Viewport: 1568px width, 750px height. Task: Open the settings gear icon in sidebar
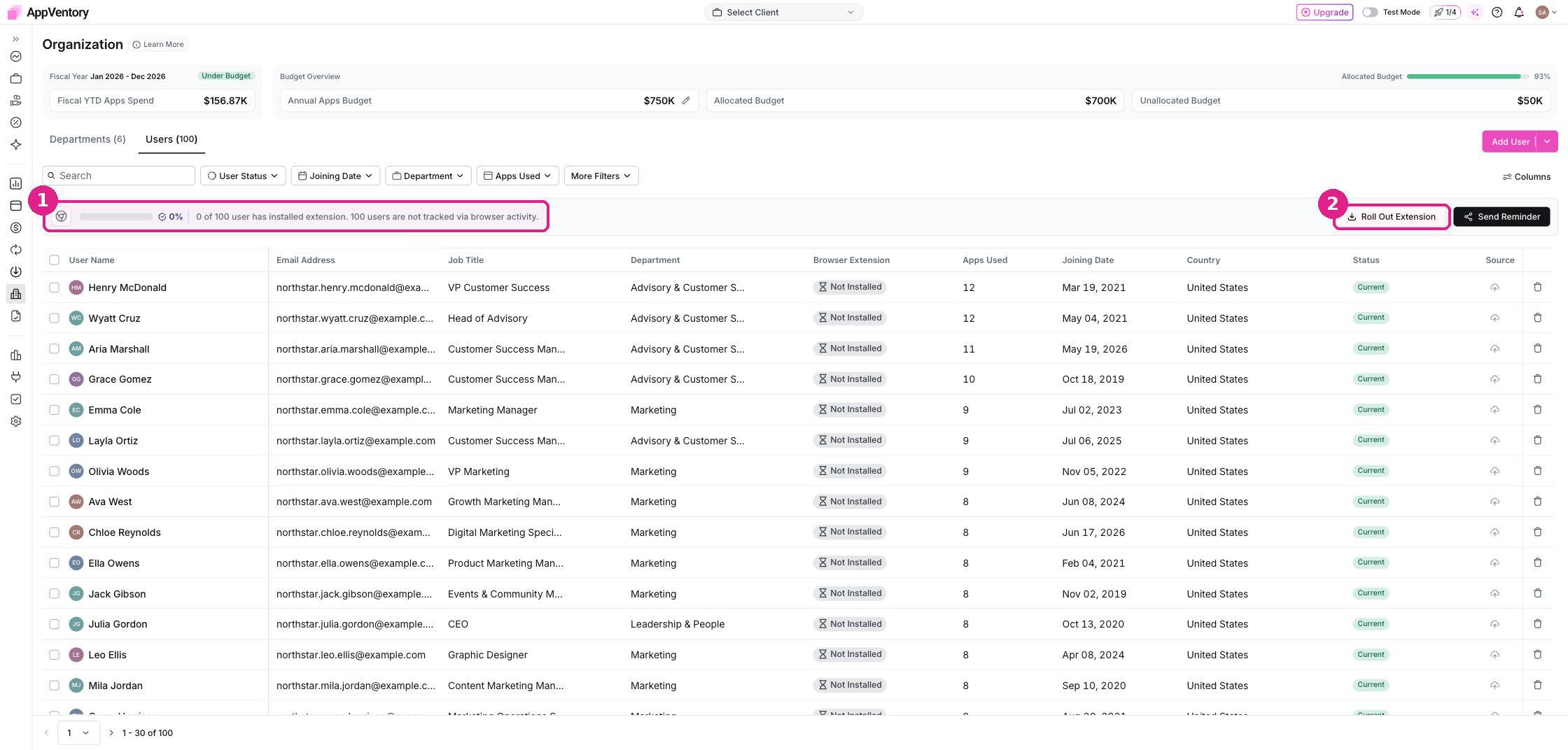click(15, 421)
